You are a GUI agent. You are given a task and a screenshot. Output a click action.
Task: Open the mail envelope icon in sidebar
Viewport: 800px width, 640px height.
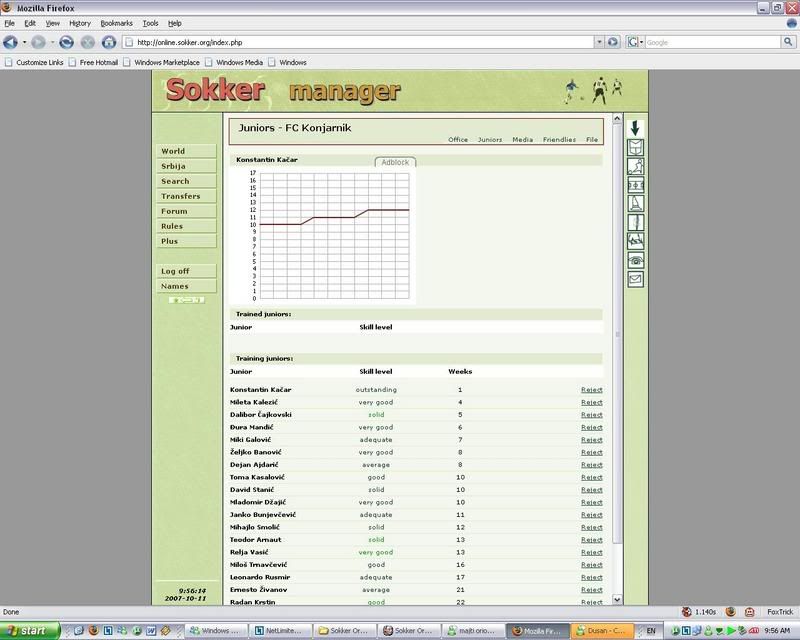(x=635, y=279)
